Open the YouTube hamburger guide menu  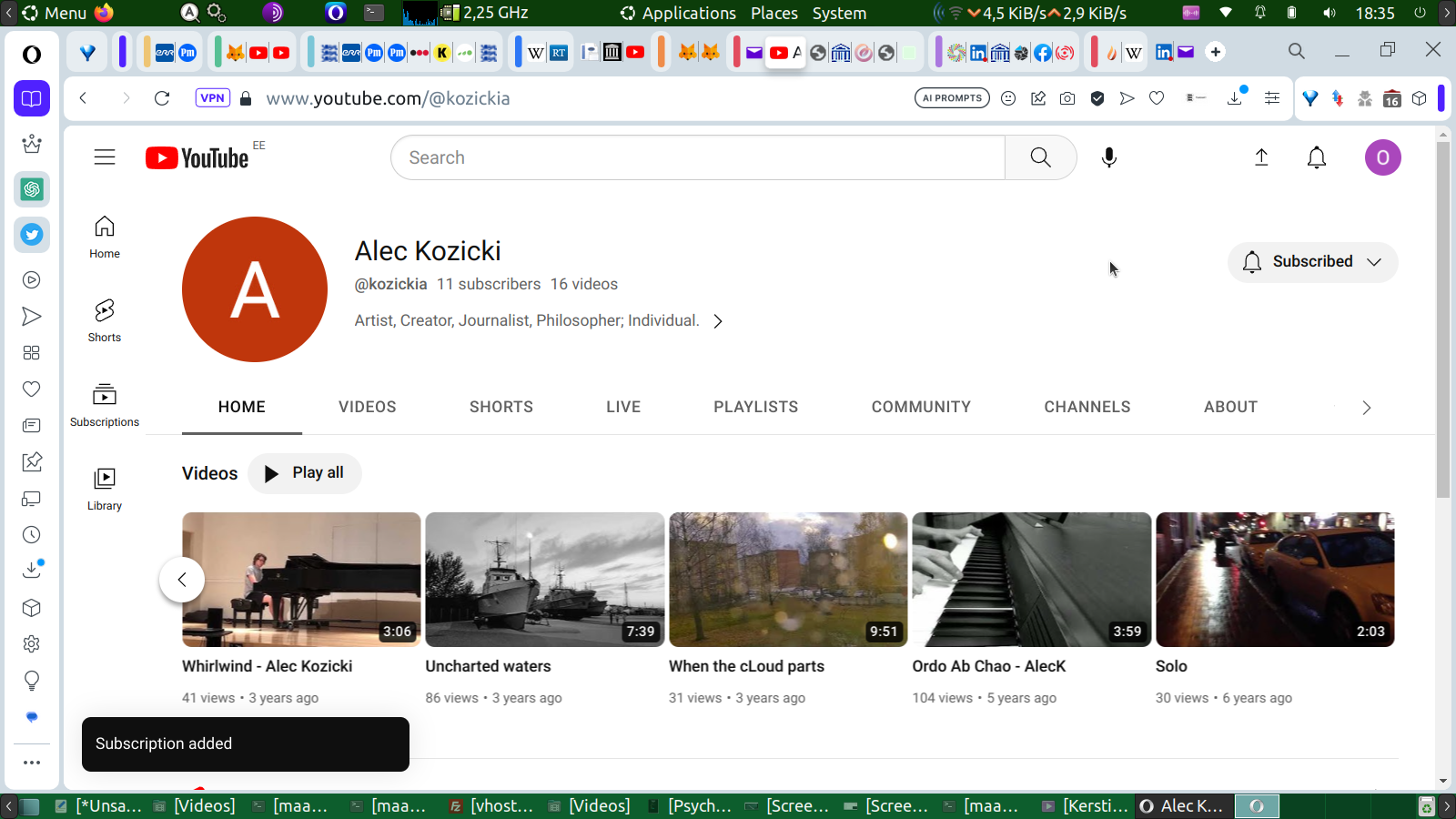[x=105, y=157]
